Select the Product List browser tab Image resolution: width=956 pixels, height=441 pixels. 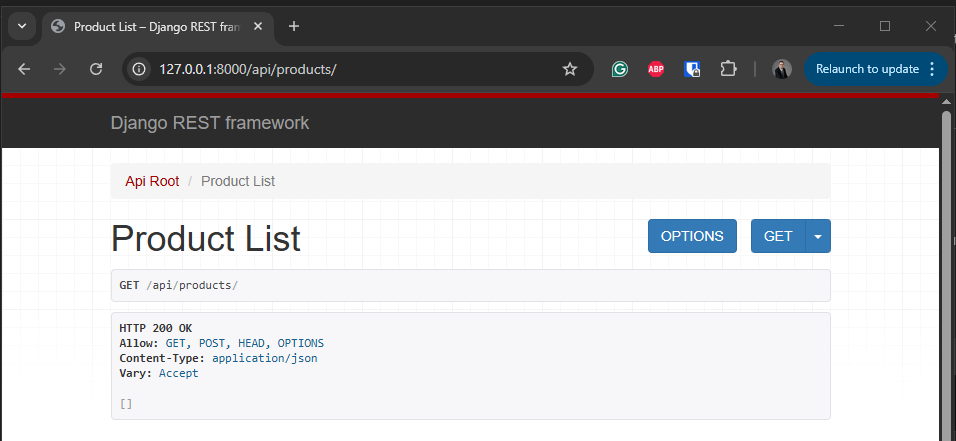click(158, 27)
